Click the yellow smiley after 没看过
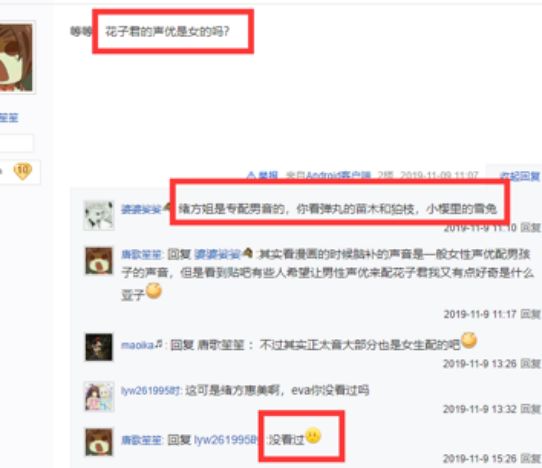This screenshot has height=468, width=542. 313,436
